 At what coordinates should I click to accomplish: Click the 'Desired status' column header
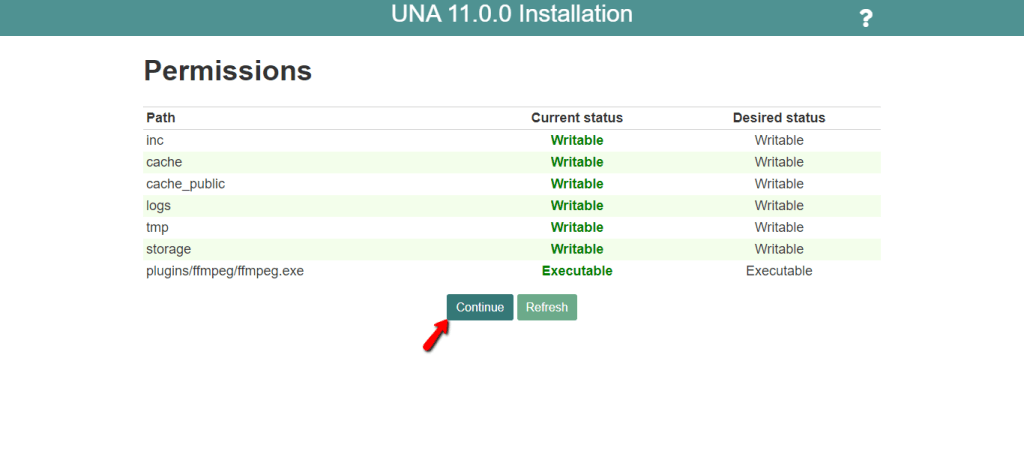[x=779, y=118]
